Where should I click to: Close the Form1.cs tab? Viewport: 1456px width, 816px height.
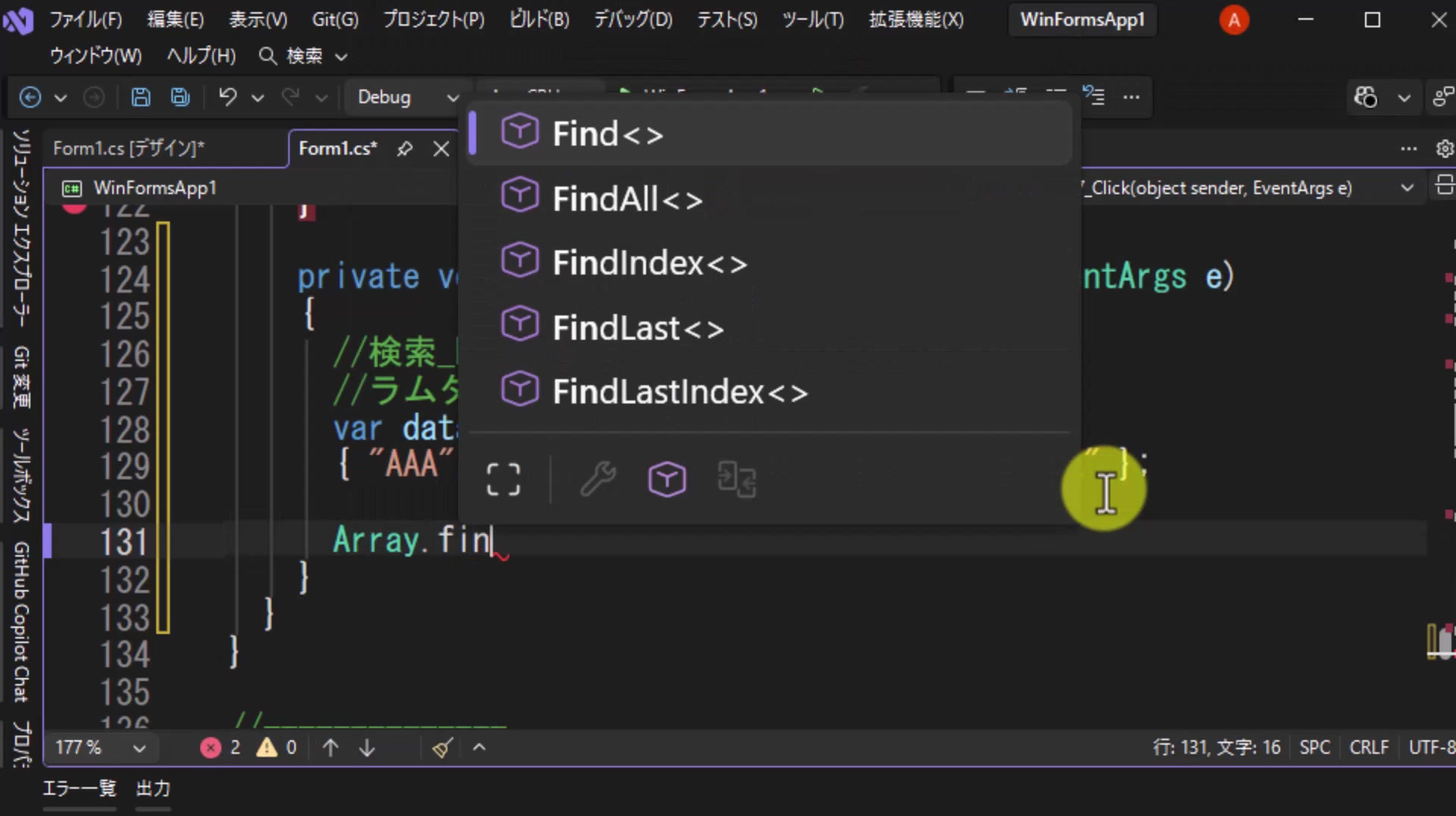(441, 149)
